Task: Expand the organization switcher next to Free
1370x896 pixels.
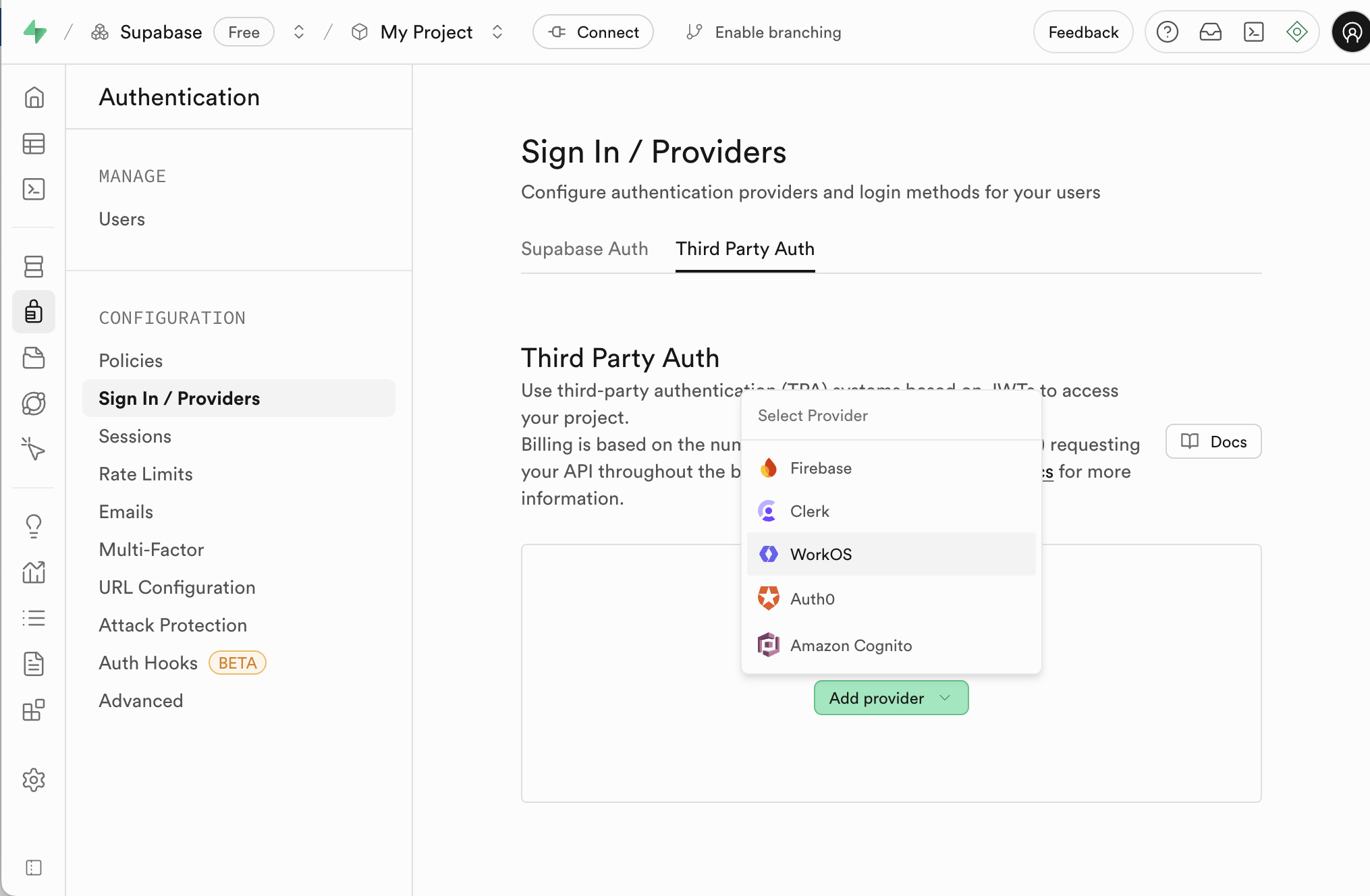Action: 298,32
